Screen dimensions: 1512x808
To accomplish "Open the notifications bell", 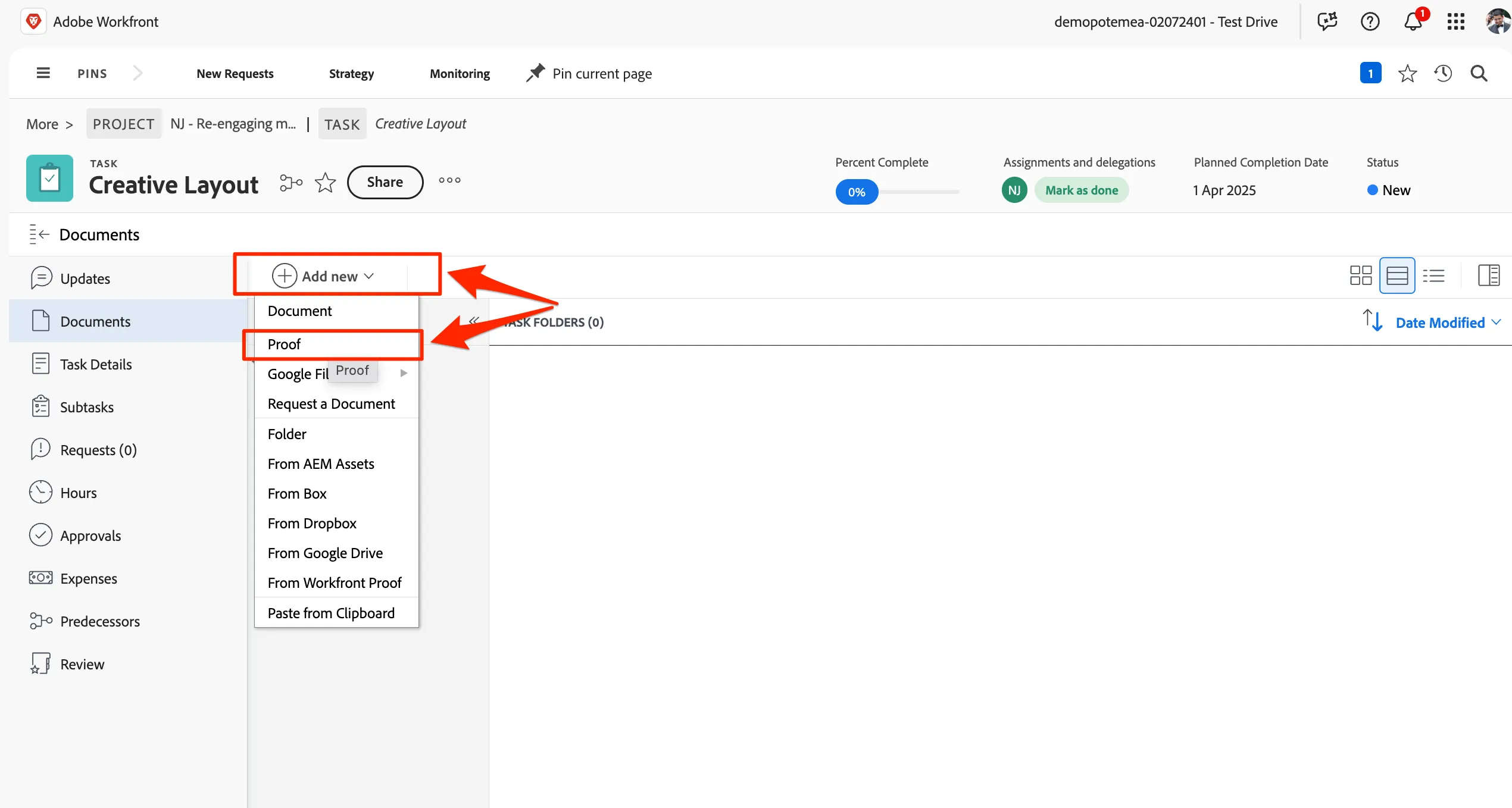I will pyautogui.click(x=1413, y=21).
